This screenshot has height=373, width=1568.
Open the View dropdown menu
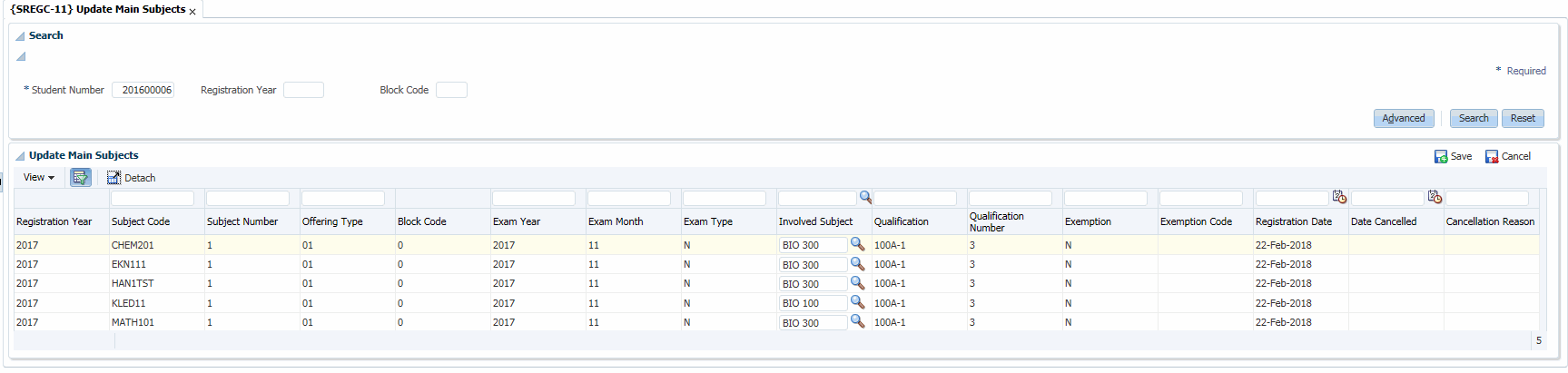point(39,178)
